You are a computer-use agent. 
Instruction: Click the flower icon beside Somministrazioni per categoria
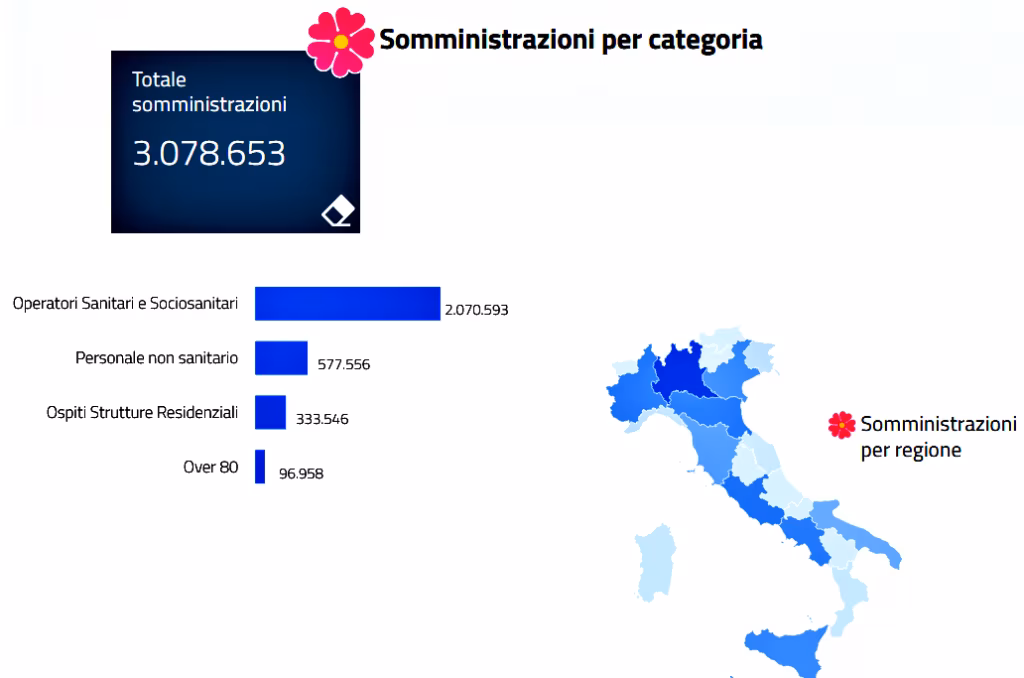[x=340, y=41]
